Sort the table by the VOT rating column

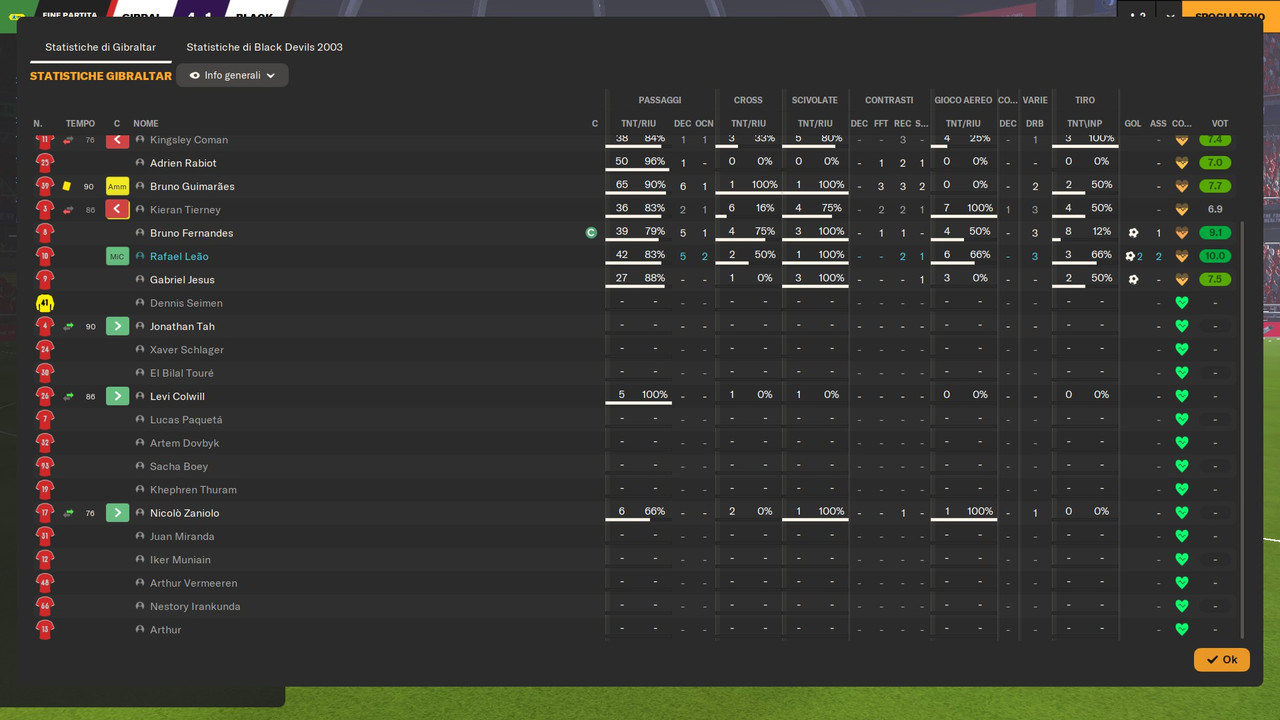(x=1220, y=124)
